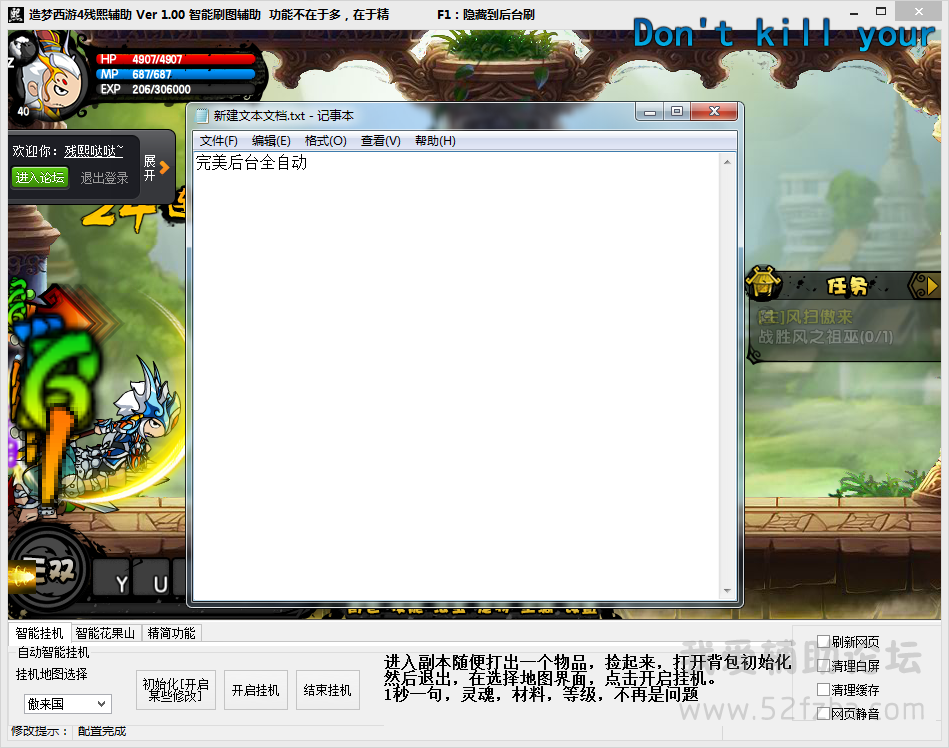The width and height of the screenshot is (949, 748).
Task: Enable the 刷新网页 checkbox
Action: click(x=823, y=641)
